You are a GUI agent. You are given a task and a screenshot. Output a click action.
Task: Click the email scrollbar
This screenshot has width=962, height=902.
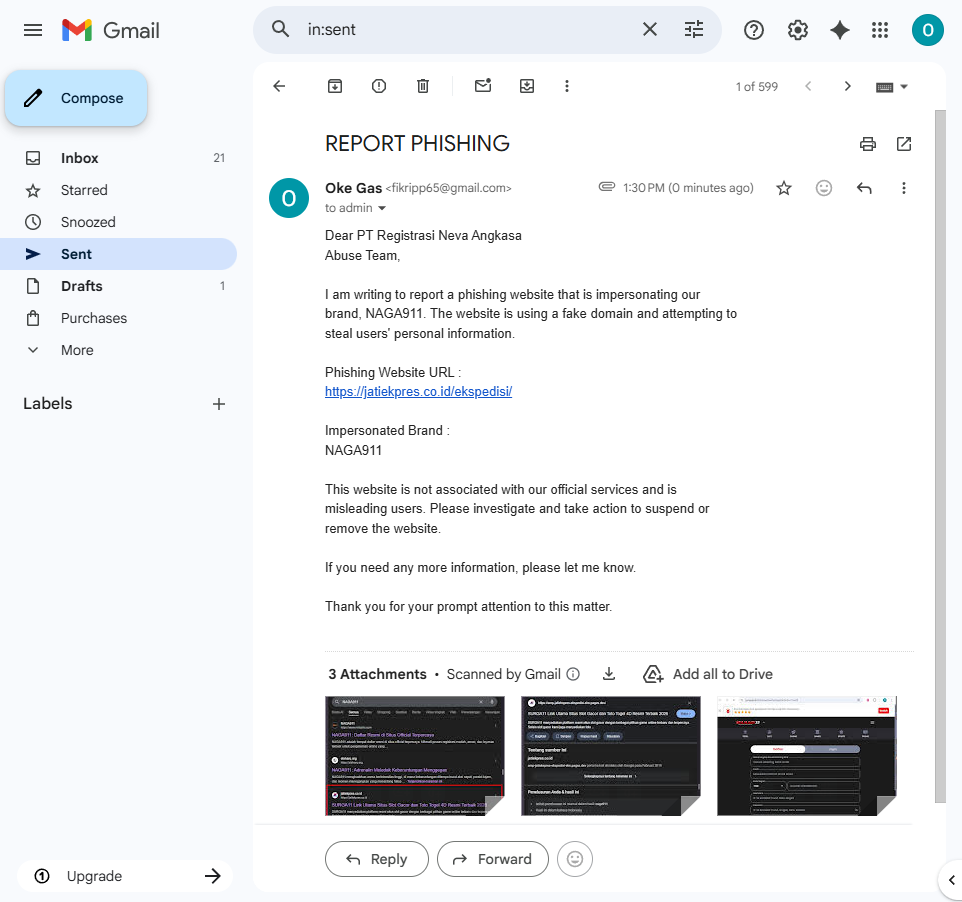[940, 456]
